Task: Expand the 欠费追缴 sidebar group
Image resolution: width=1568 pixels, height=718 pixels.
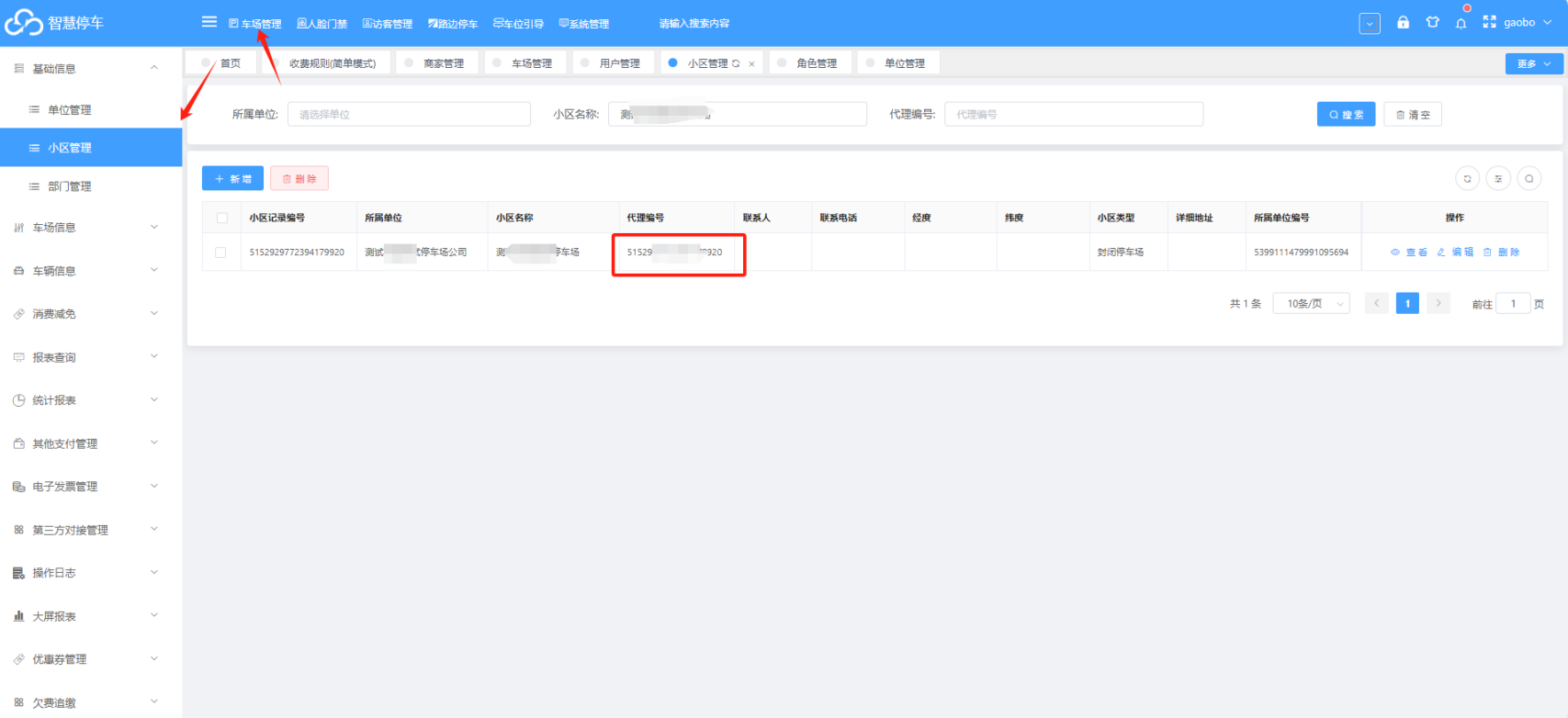Action: pyautogui.click(x=91, y=702)
